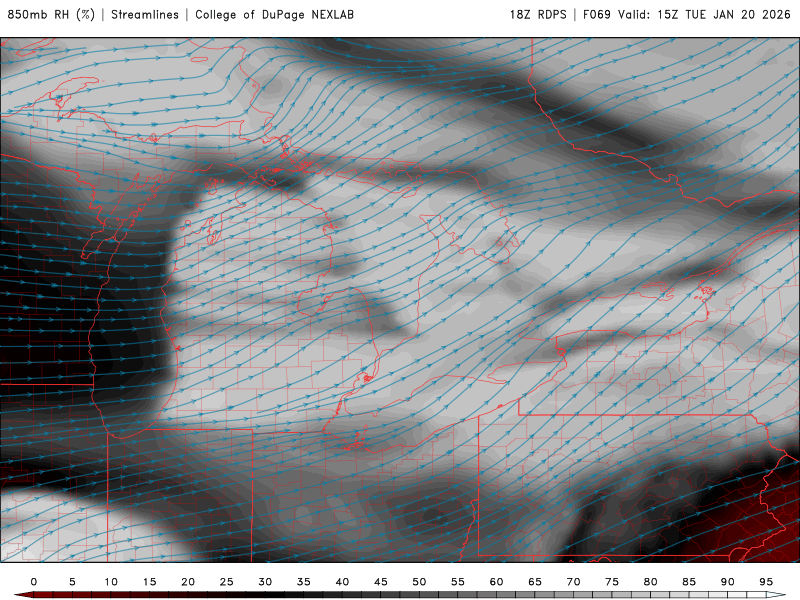Click the "40" label on the color scale
800x600 pixels.
click(x=342, y=582)
